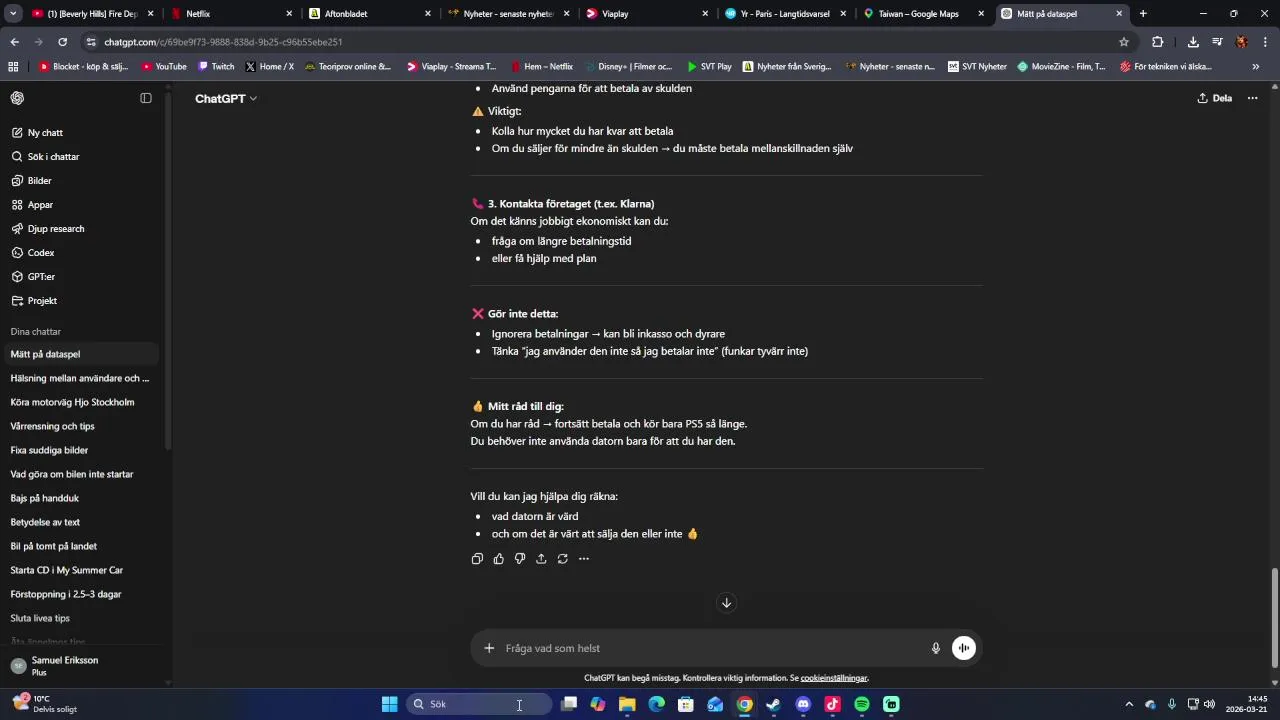1280x720 pixels.
Task: Open the media controls icon in Chrome
Action: point(1217,42)
